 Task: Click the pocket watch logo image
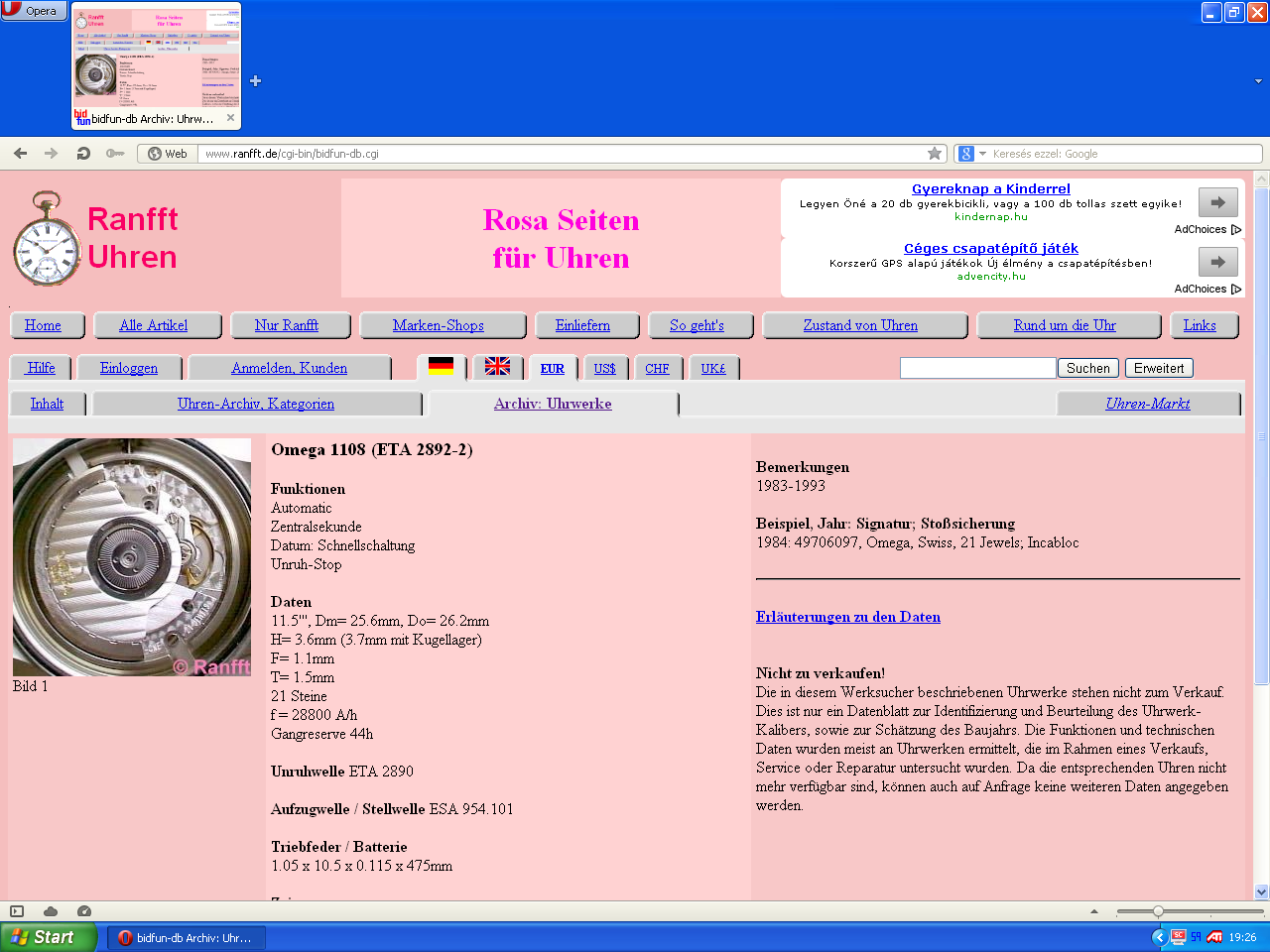pyautogui.click(x=47, y=238)
